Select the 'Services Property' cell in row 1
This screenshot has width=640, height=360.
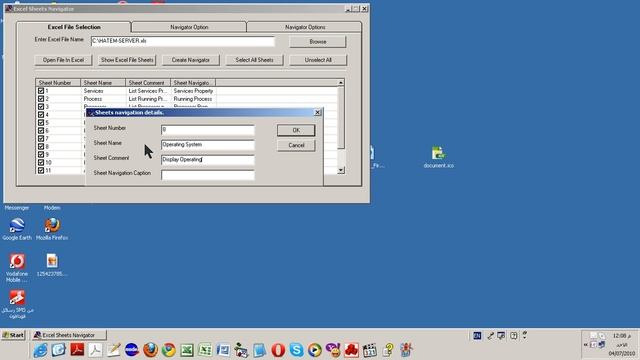(193, 91)
